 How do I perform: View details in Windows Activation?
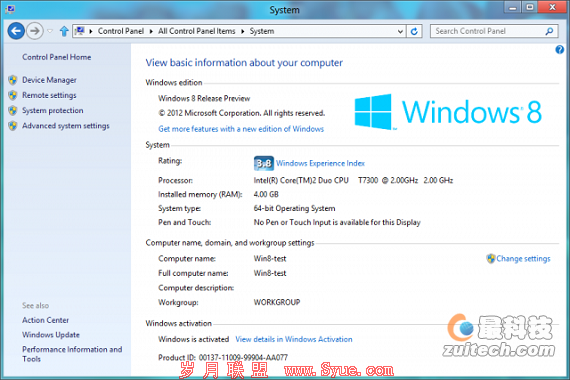point(294,339)
